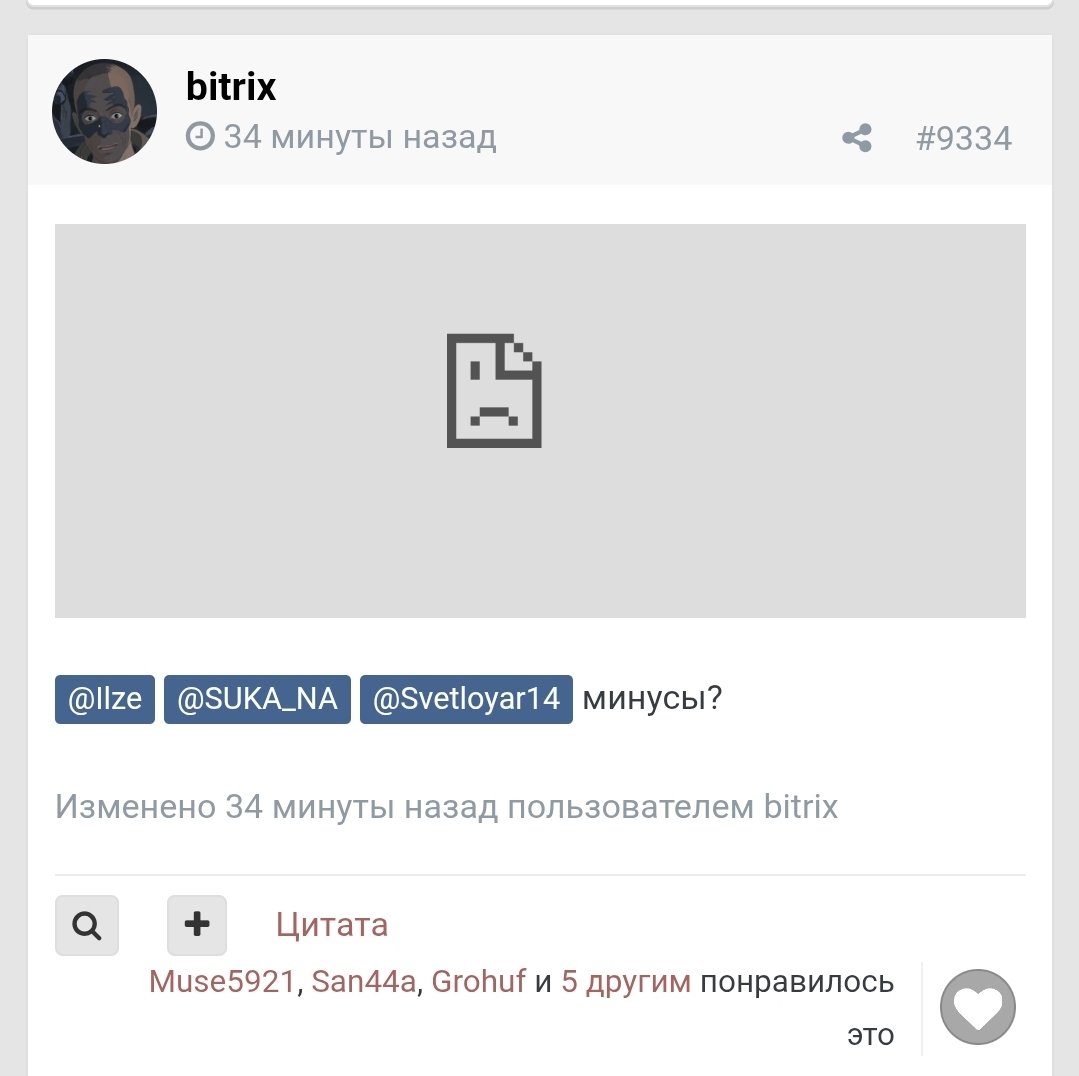Open Grohuf's profile from the likes
This screenshot has height=1076, width=1079.
point(478,981)
